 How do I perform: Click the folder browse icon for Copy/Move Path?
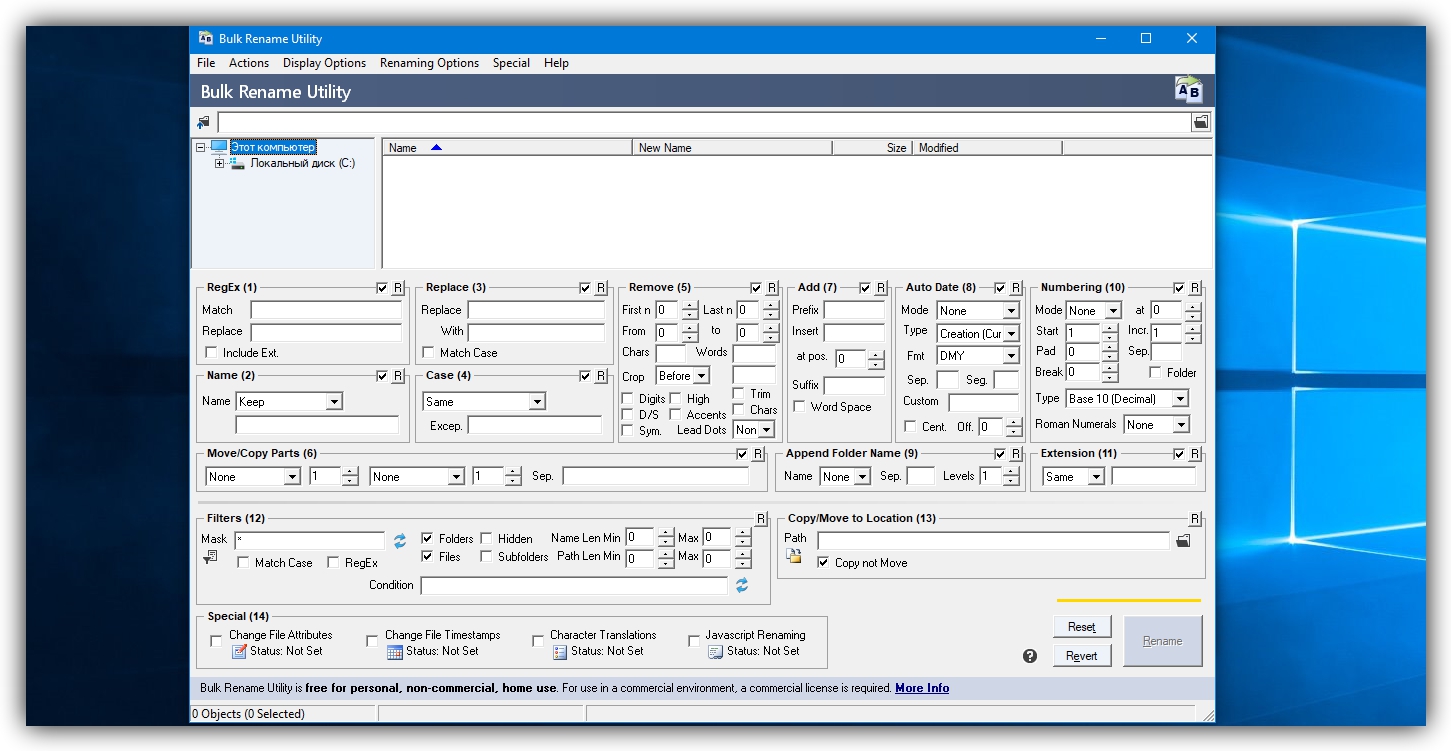pos(1183,540)
